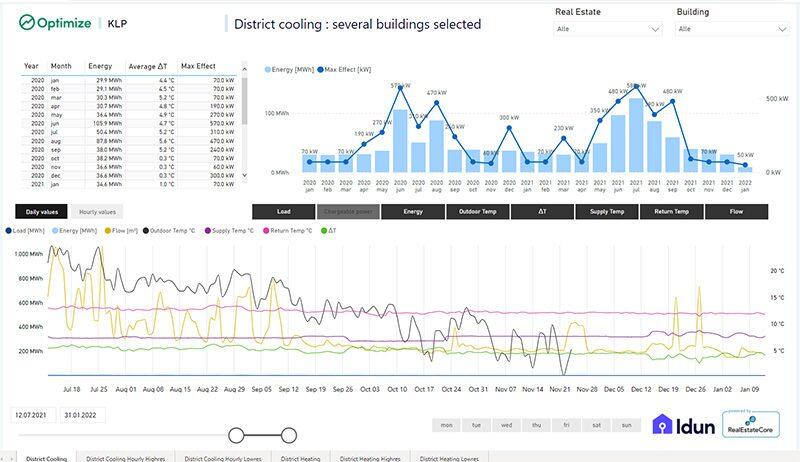The height and width of the screenshot is (462, 800).
Task: Select the 2021 jul bar in chart
Action: pyautogui.click(x=636, y=135)
